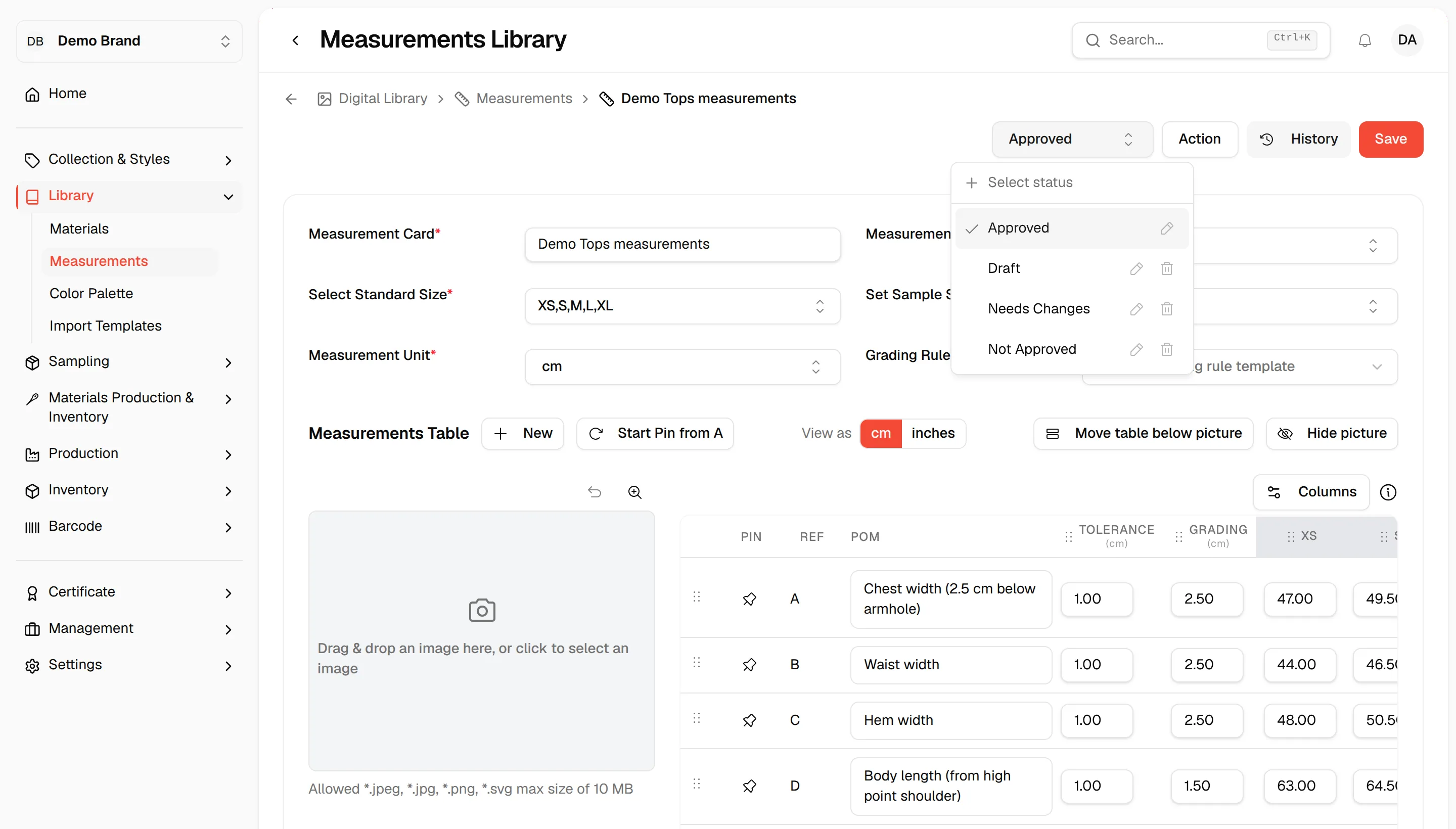Click the pin icon for row D
Viewport: 1456px width, 829px height.
(x=749, y=786)
